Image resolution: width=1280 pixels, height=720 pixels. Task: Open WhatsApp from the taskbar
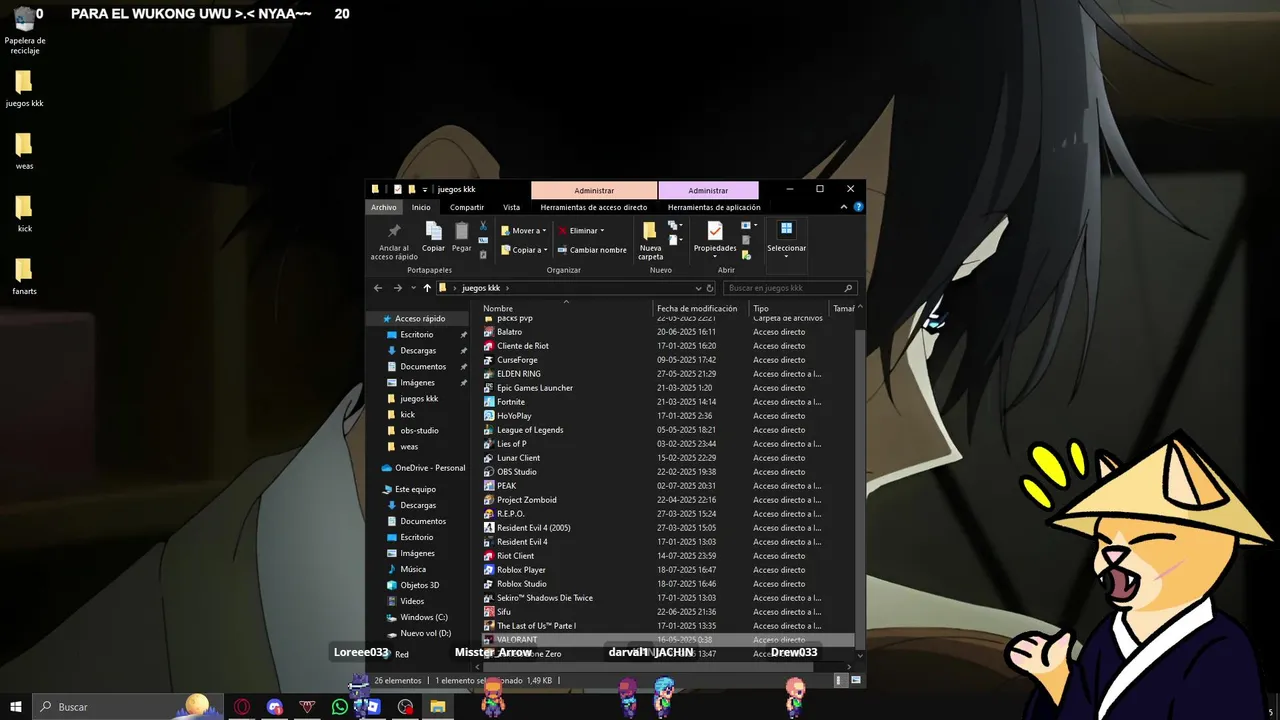click(x=340, y=707)
